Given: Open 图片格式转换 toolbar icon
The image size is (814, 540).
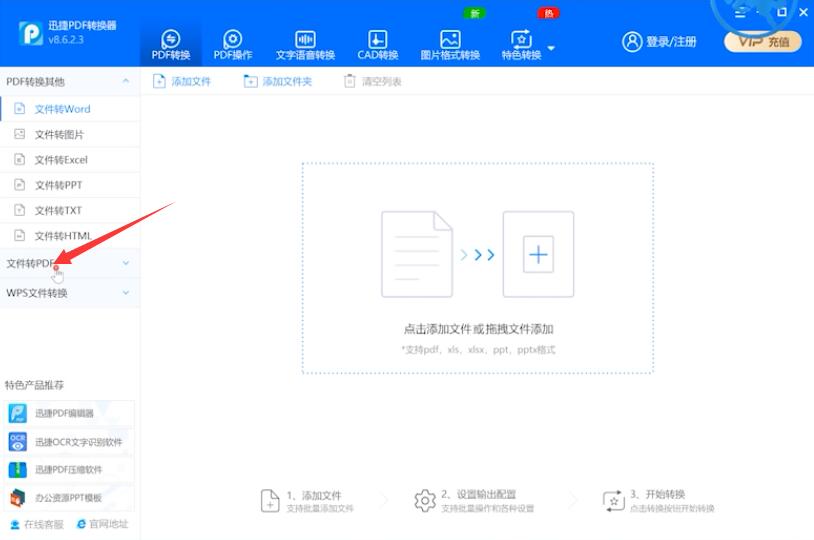Looking at the screenshot, I should (x=450, y=39).
